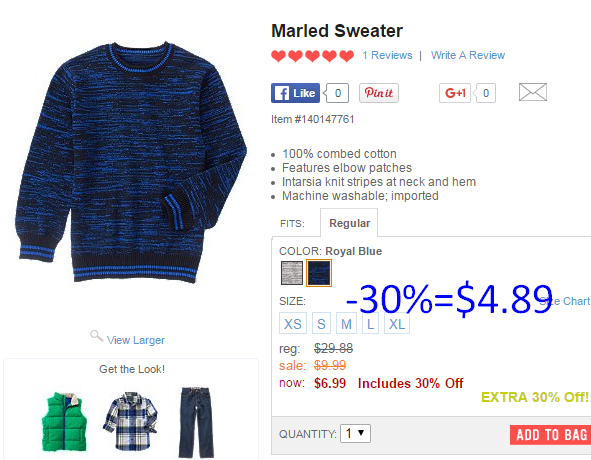Select size XS
This screenshot has height=460, width=591.
[292, 324]
